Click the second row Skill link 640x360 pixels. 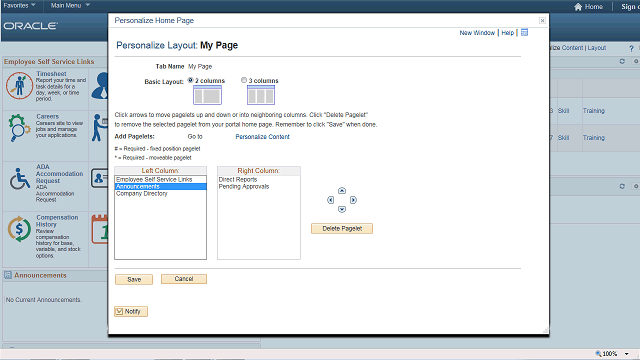(x=563, y=138)
